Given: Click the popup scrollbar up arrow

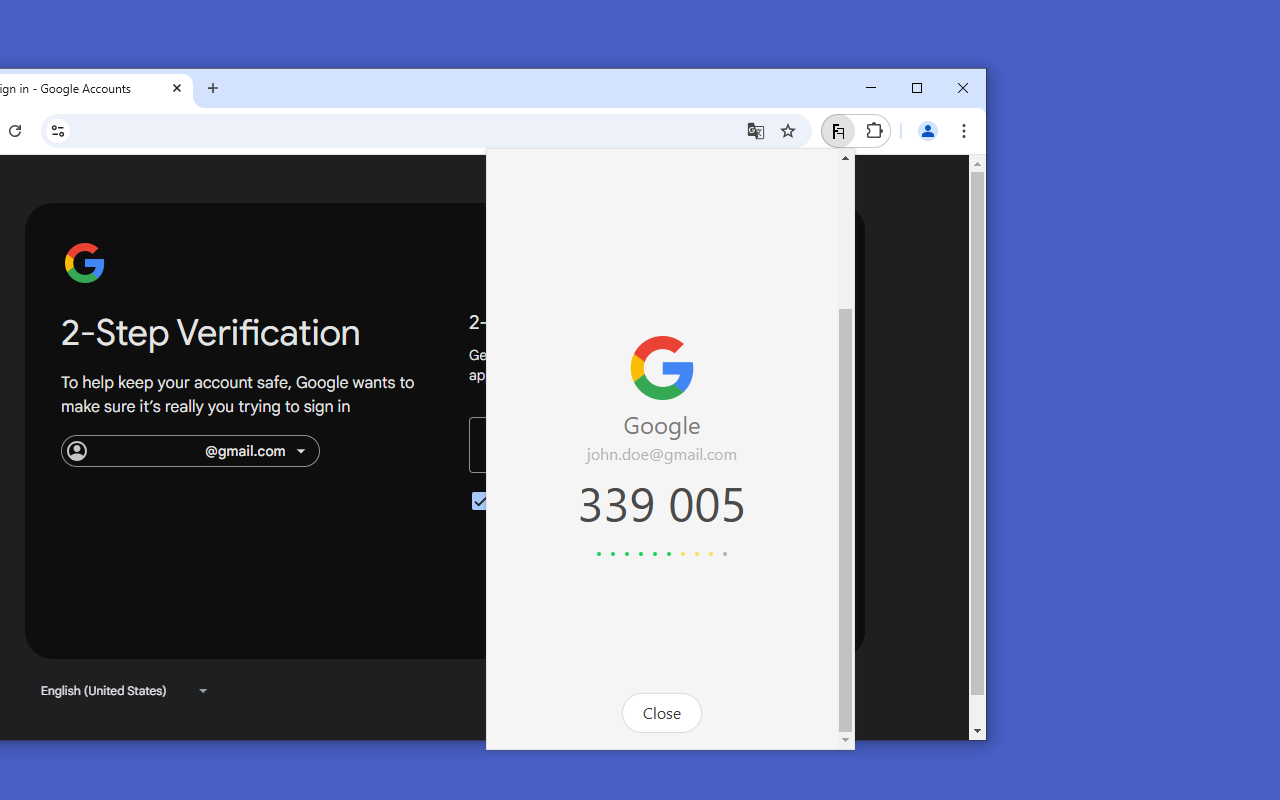Looking at the screenshot, I should pyautogui.click(x=846, y=158).
